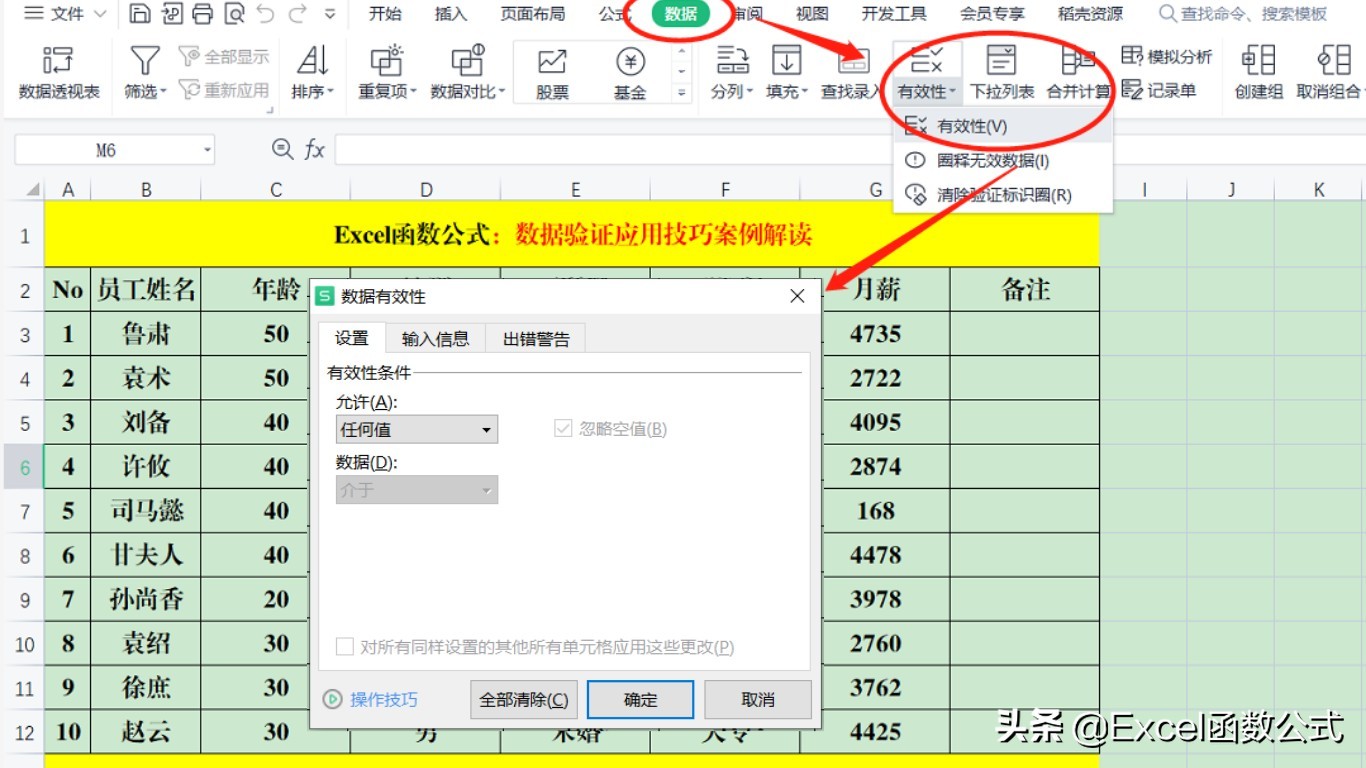Click the 重复项 duplicates icon
This screenshot has width=1366, height=768.
386,61
